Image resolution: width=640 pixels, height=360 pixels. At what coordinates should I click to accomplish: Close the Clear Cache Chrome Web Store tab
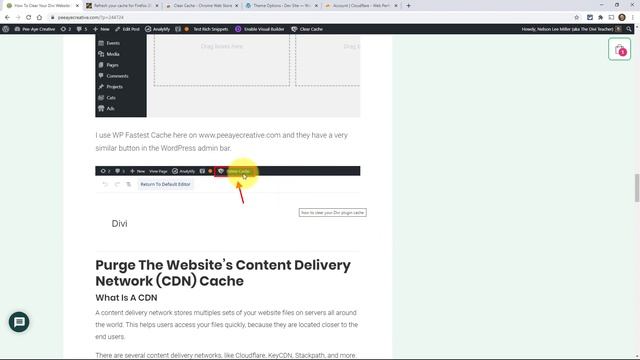pyautogui.click(x=236, y=6)
